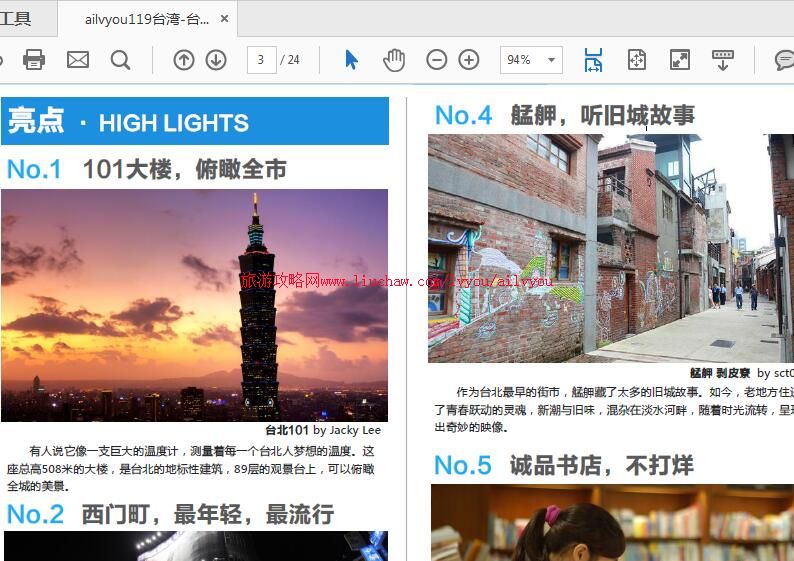Screen dimensions: 794x561
Task: Open the search magnifier tool
Action: click(x=121, y=60)
